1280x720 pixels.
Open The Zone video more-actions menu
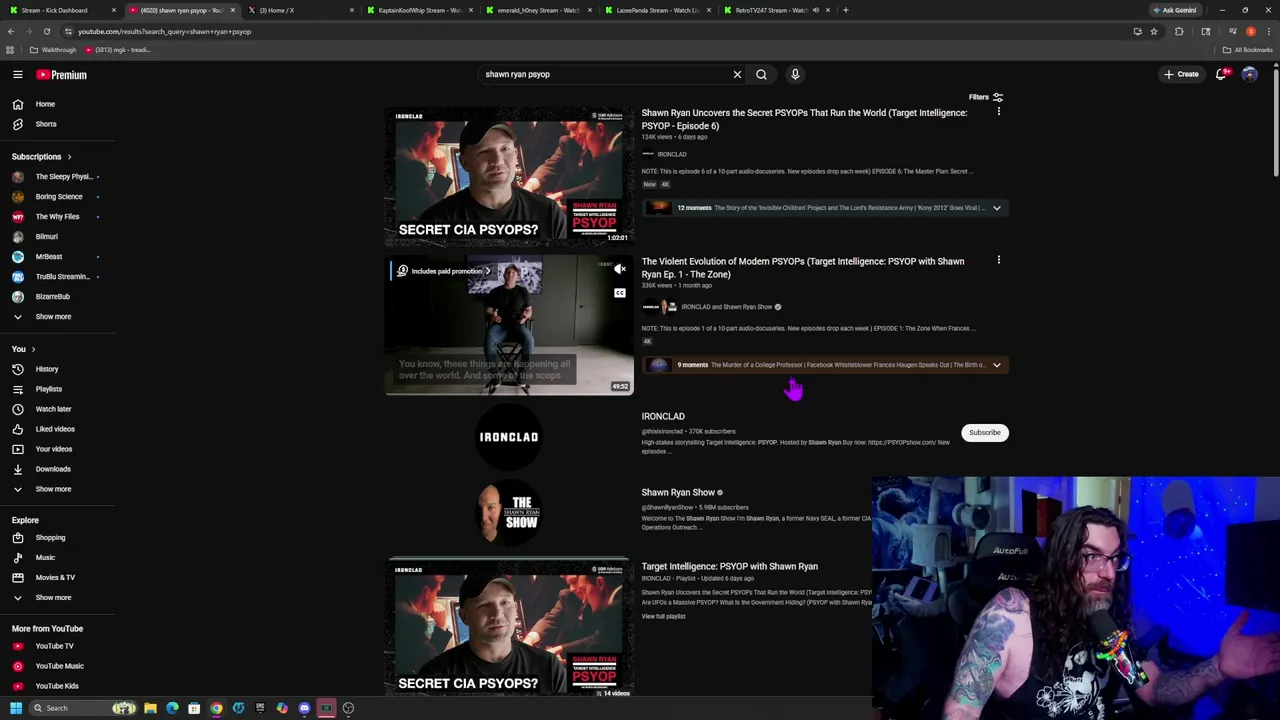(x=998, y=260)
